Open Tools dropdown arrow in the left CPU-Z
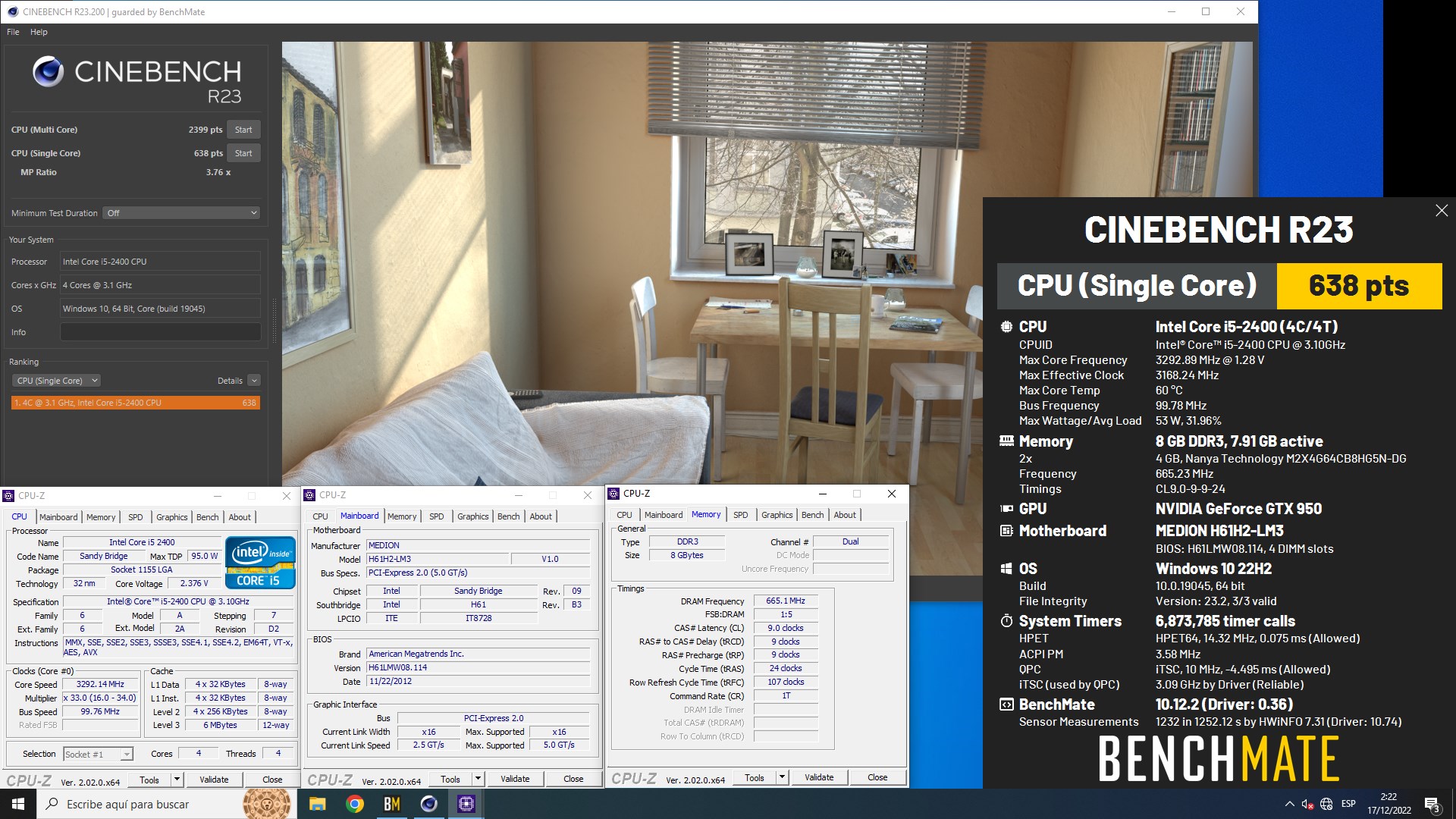 177,780
